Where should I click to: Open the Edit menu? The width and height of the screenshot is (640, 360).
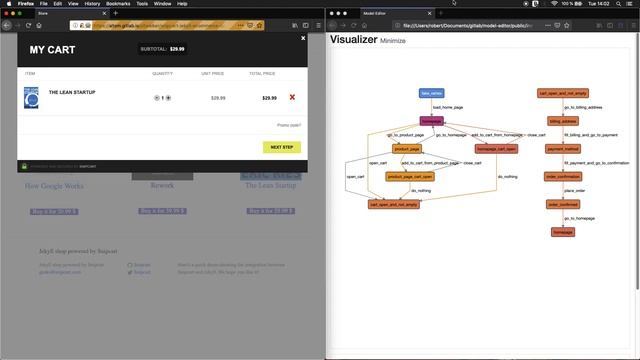click(x=58, y=3)
